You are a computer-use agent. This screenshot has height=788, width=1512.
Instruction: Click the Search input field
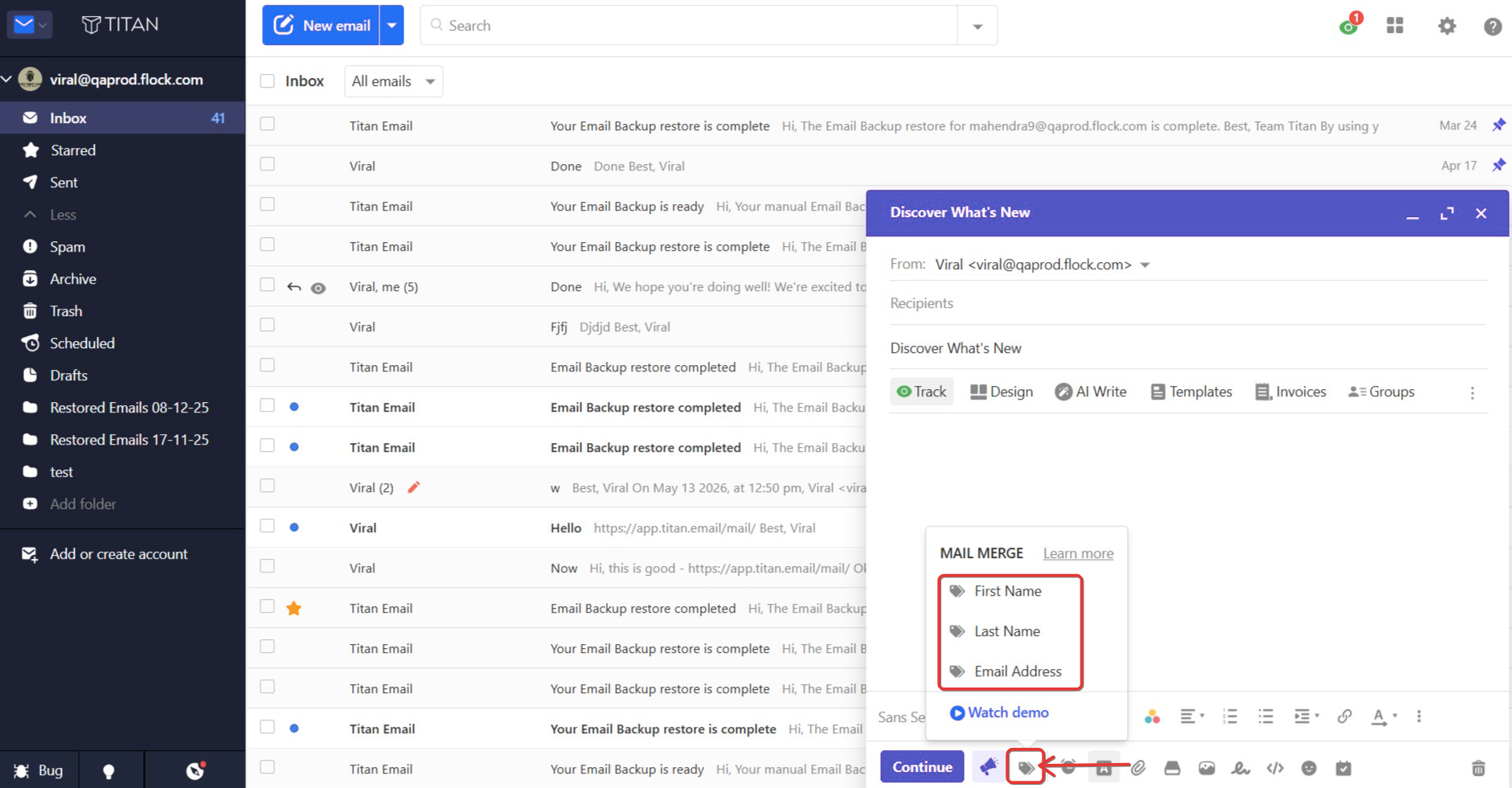point(689,26)
